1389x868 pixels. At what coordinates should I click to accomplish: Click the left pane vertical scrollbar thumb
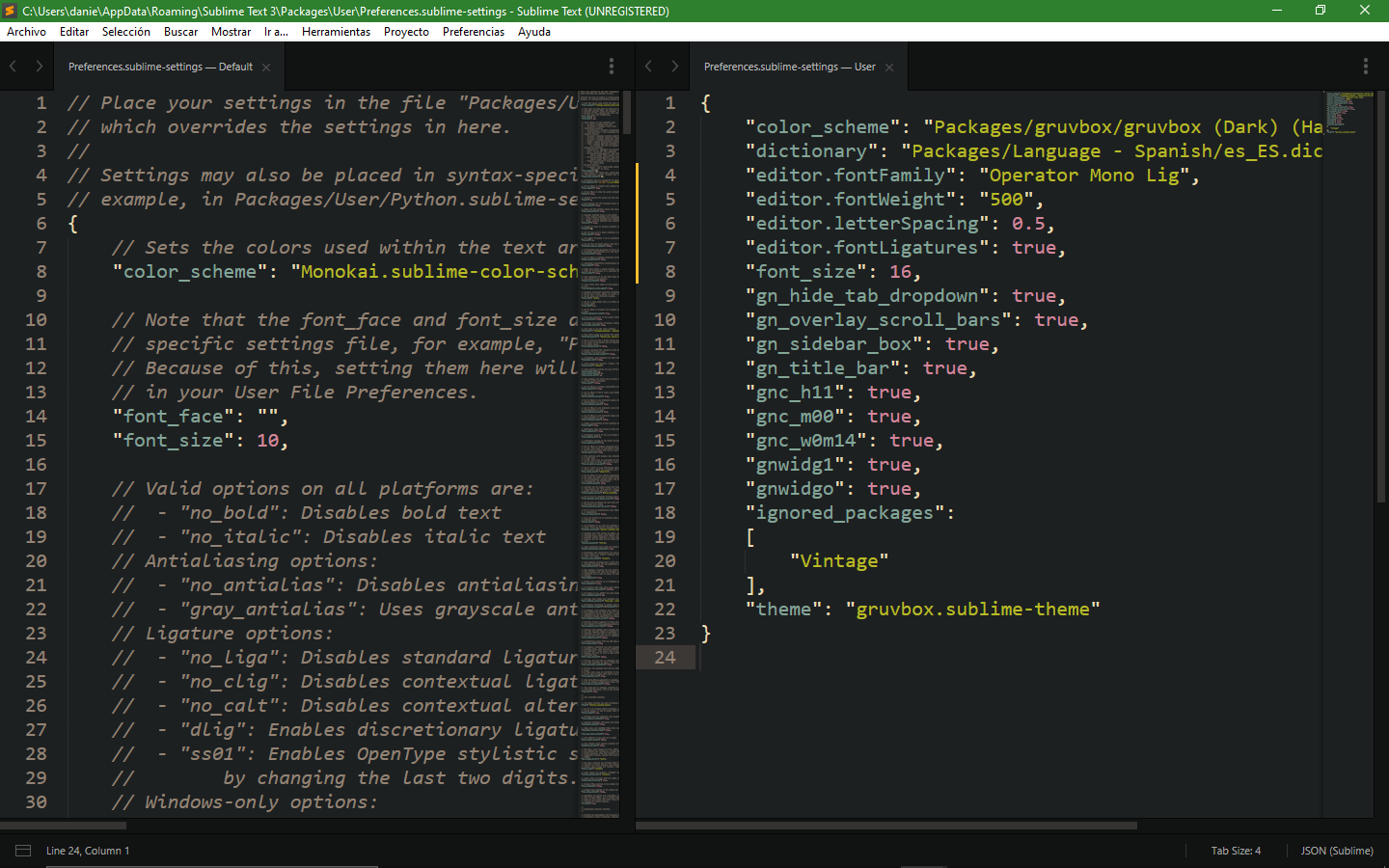tap(627, 112)
